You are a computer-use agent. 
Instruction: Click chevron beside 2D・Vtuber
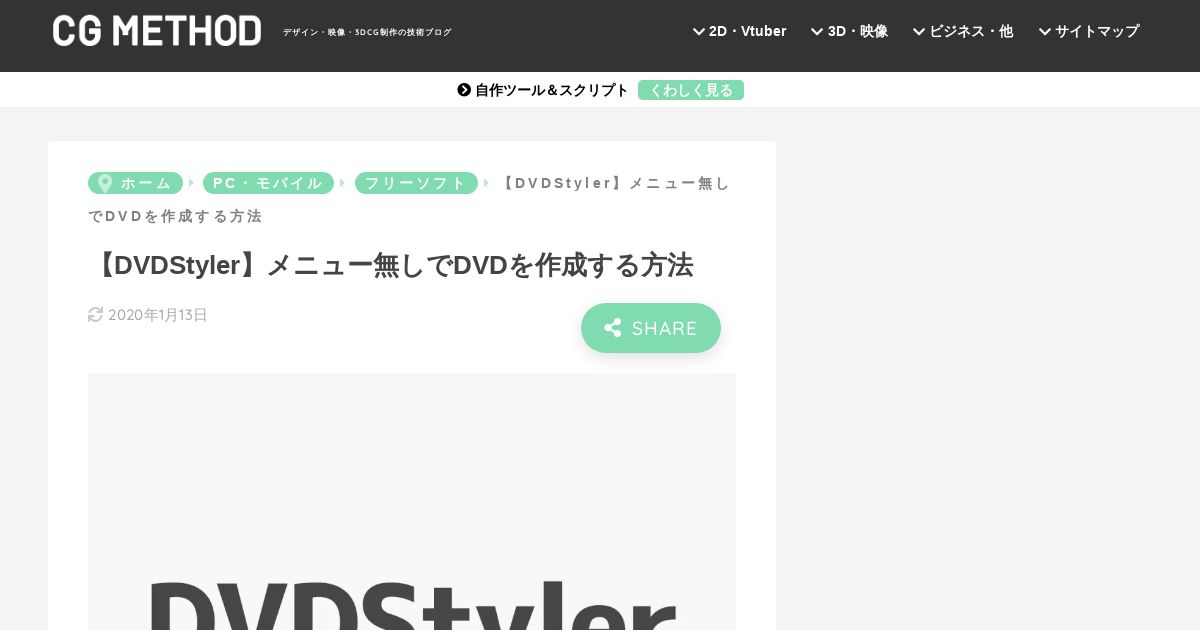(699, 31)
